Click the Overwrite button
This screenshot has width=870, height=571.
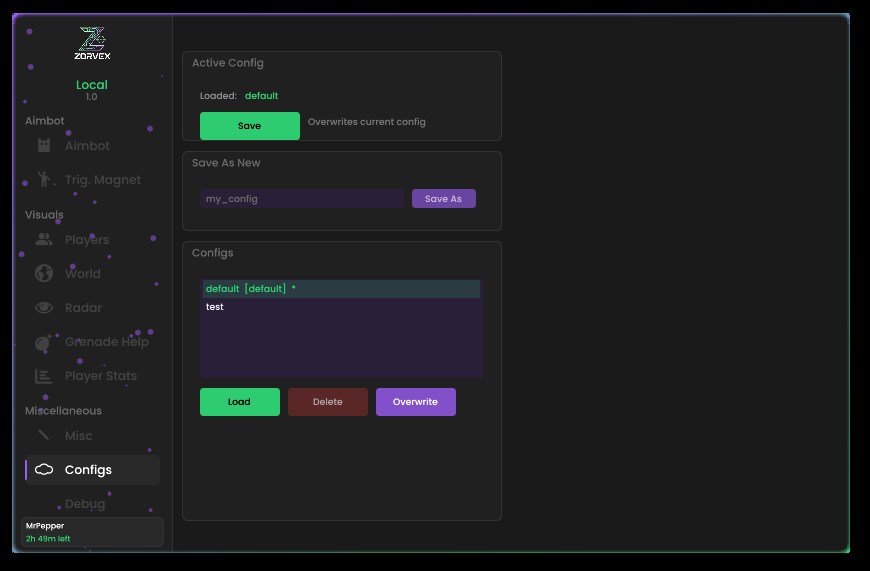point(415,402)
